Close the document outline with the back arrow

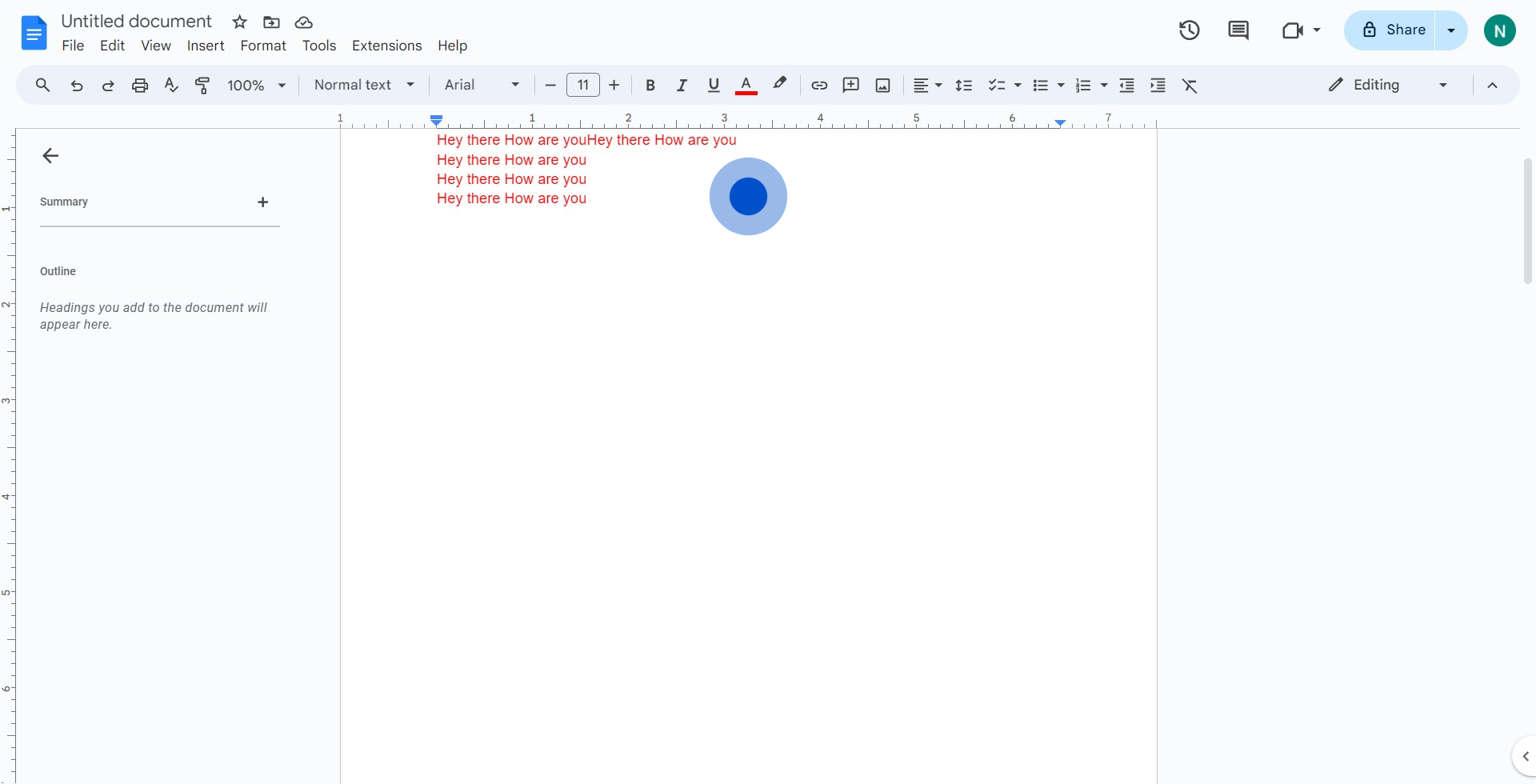tap(50, 156)
